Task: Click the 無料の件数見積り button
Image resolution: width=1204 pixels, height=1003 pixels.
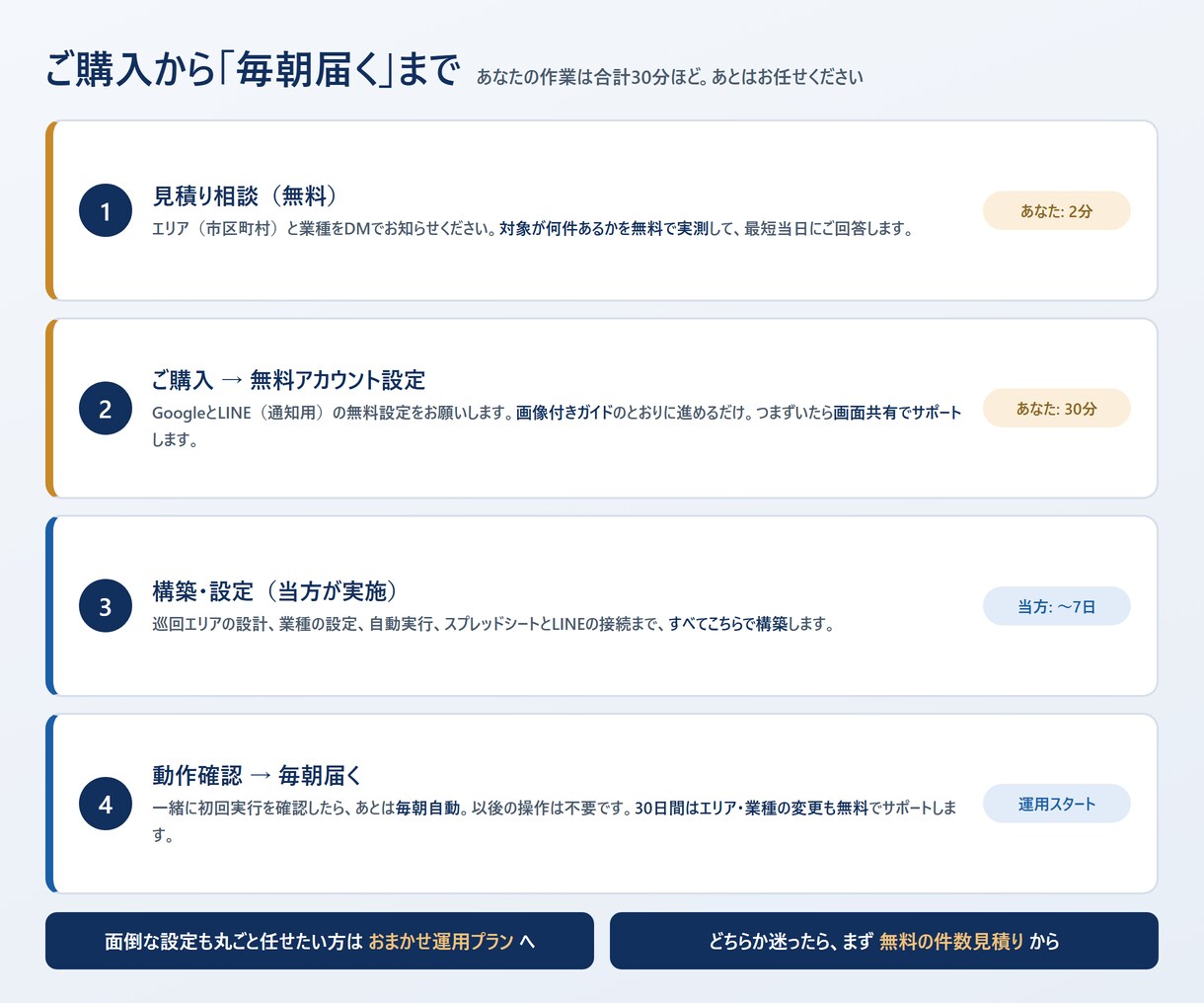Action: pyautogui.click(x=884, y=941)
